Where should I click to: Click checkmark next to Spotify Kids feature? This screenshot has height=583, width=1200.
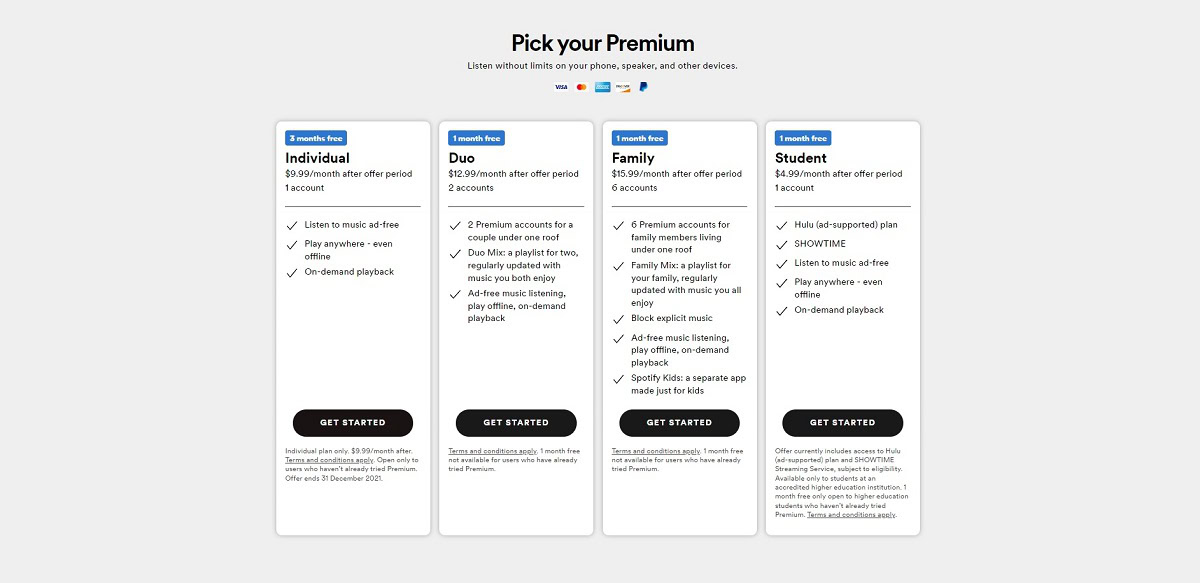coord(619,380)
